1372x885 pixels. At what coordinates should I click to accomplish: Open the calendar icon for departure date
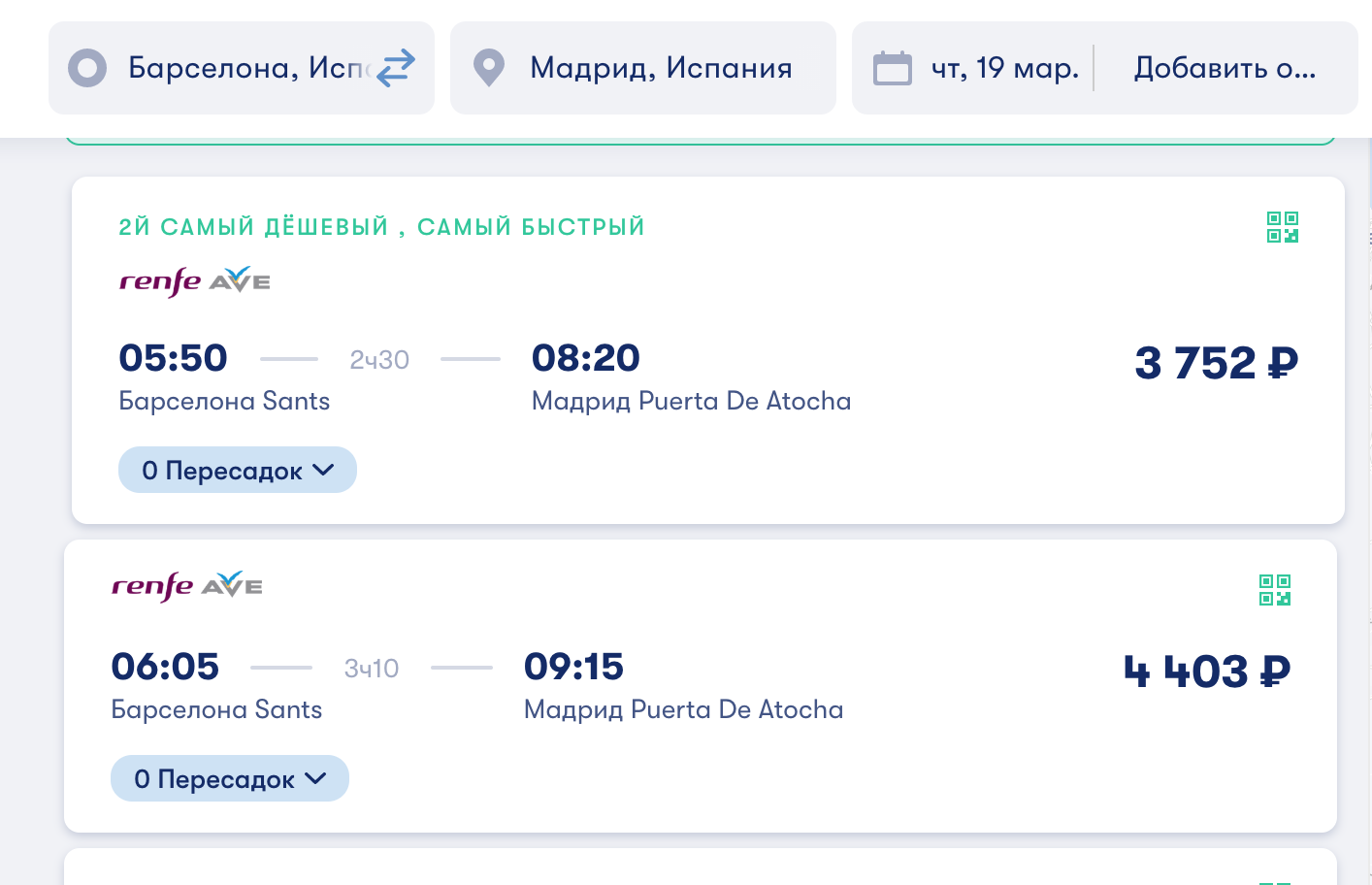coord(893,68)
